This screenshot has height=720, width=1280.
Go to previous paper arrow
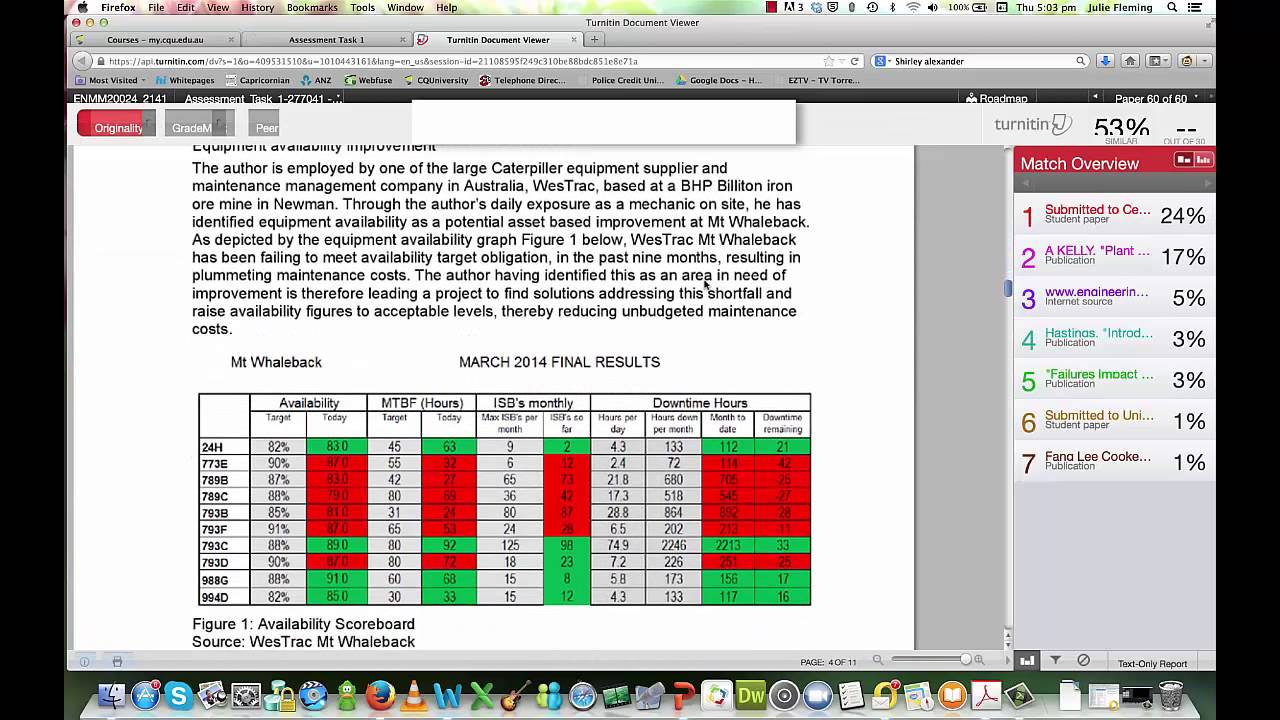[x=1095, y=98]
